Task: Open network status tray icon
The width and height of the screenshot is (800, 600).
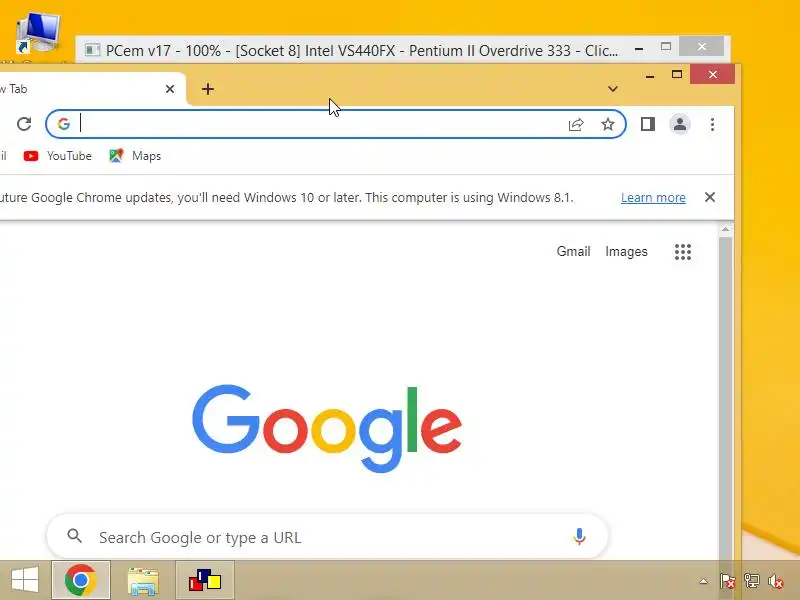Action: [x=752, y=581]
